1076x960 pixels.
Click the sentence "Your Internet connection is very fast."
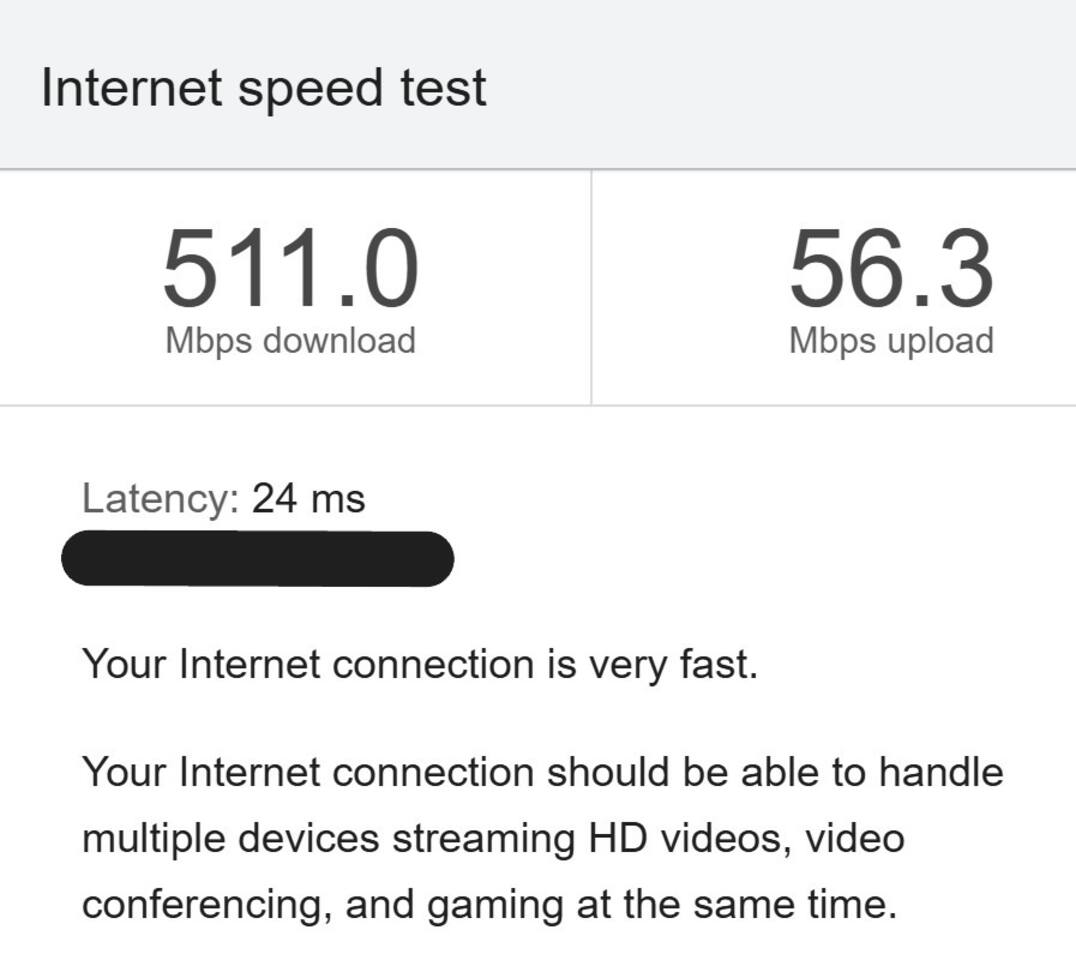pos(419,664)
